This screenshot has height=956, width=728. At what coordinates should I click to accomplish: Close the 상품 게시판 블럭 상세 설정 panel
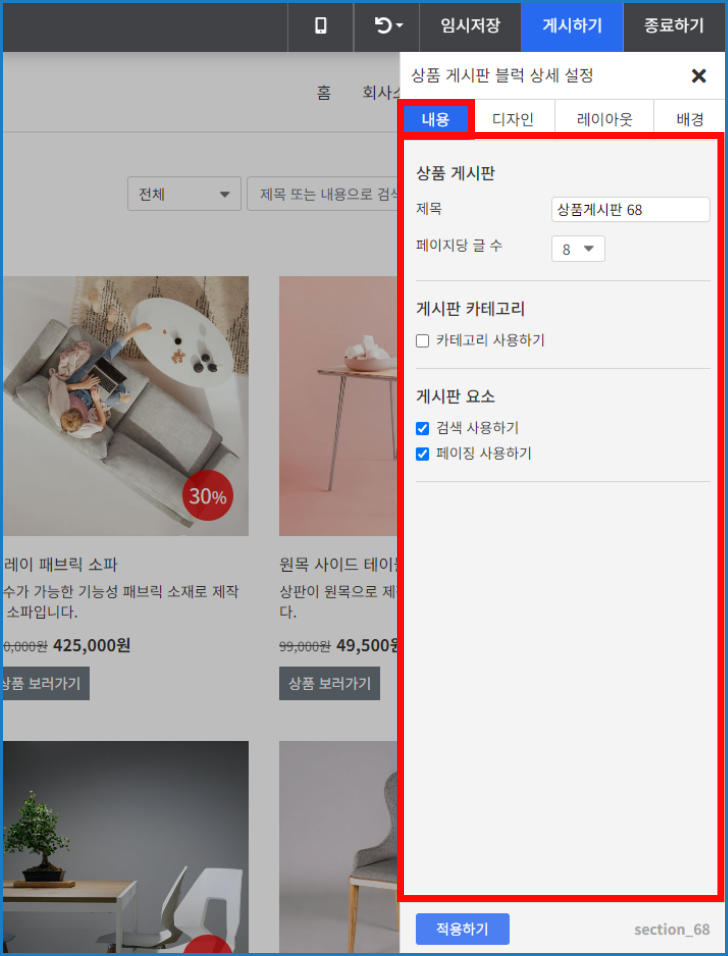(699, 76)
